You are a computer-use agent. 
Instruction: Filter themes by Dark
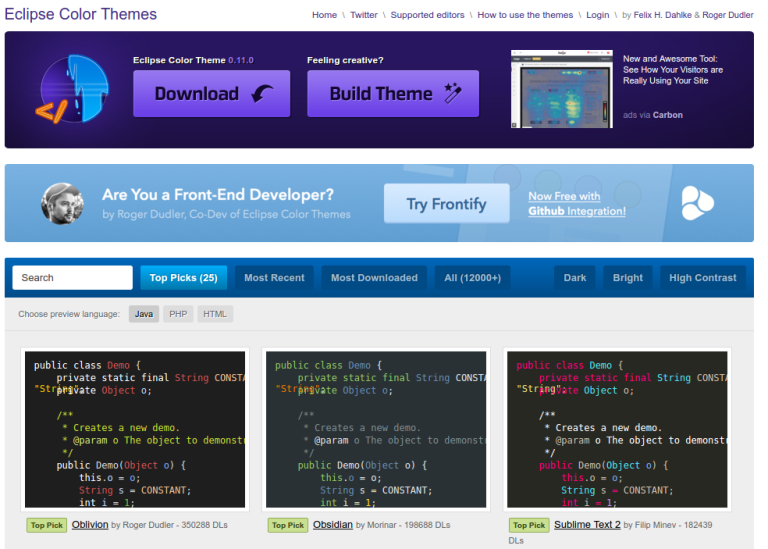click(x=575, y=278)
